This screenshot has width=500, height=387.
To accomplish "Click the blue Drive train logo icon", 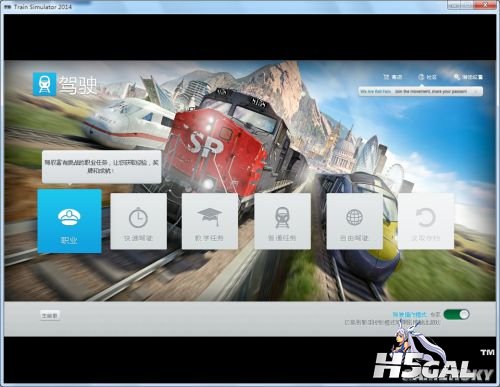I will [x=44, y=84].
